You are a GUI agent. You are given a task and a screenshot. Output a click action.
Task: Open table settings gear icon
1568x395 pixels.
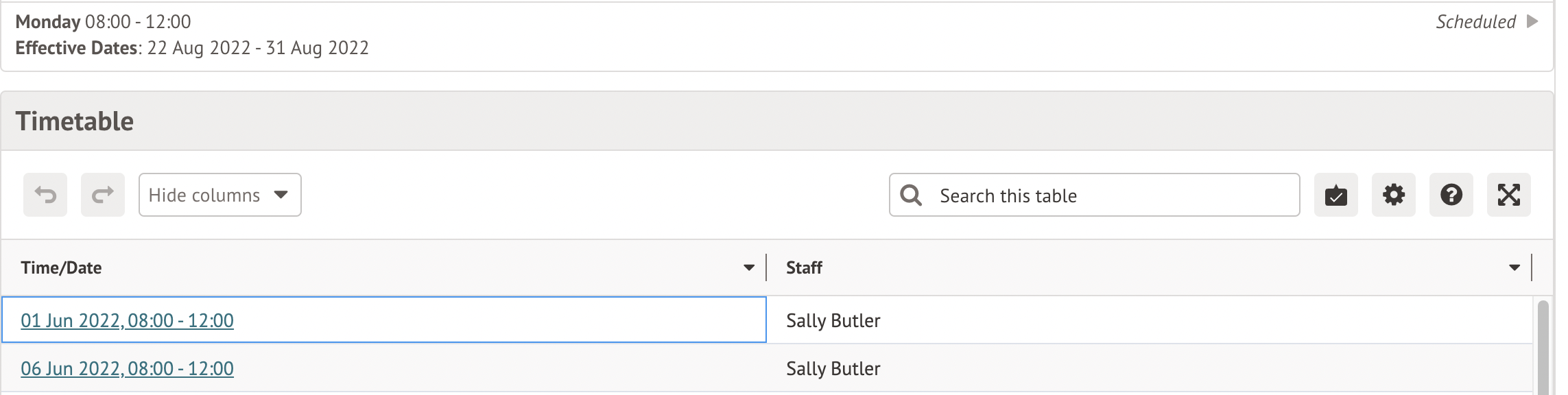[1393, 195]
